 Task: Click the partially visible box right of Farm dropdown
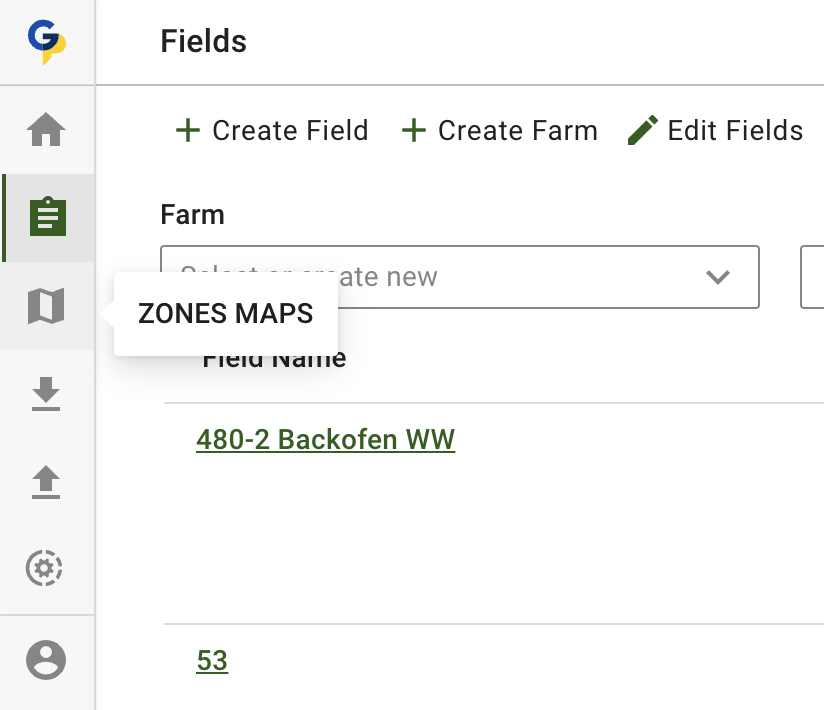(812, 277)
